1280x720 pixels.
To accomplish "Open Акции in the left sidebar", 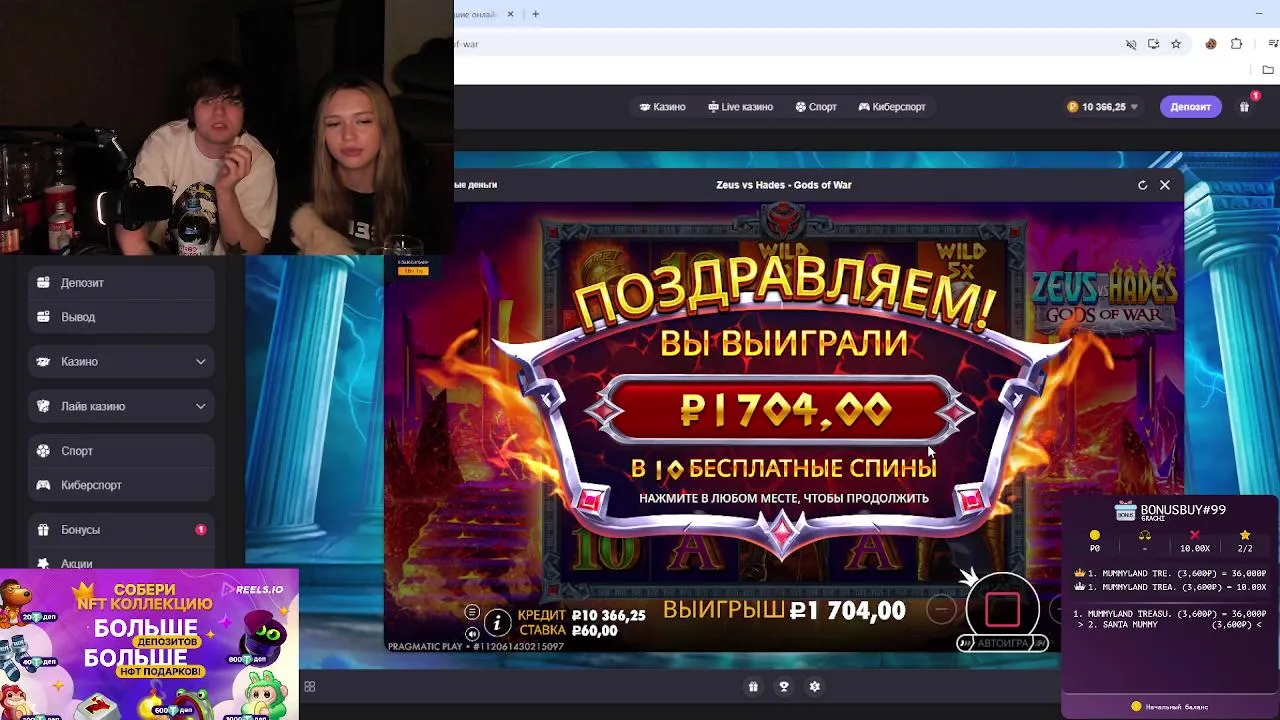I will click(121, 562).
